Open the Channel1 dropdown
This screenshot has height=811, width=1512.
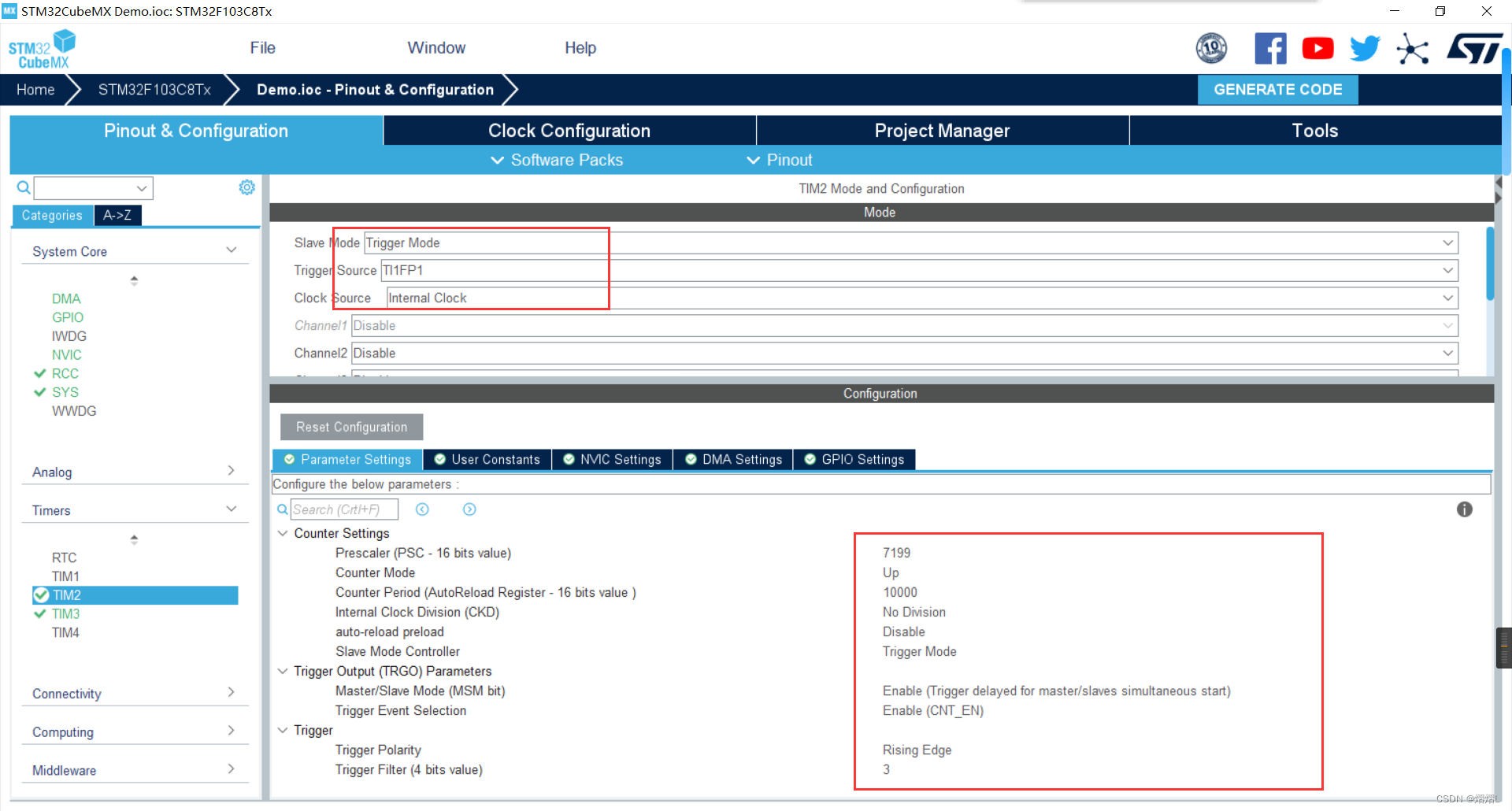coord(905,325)
